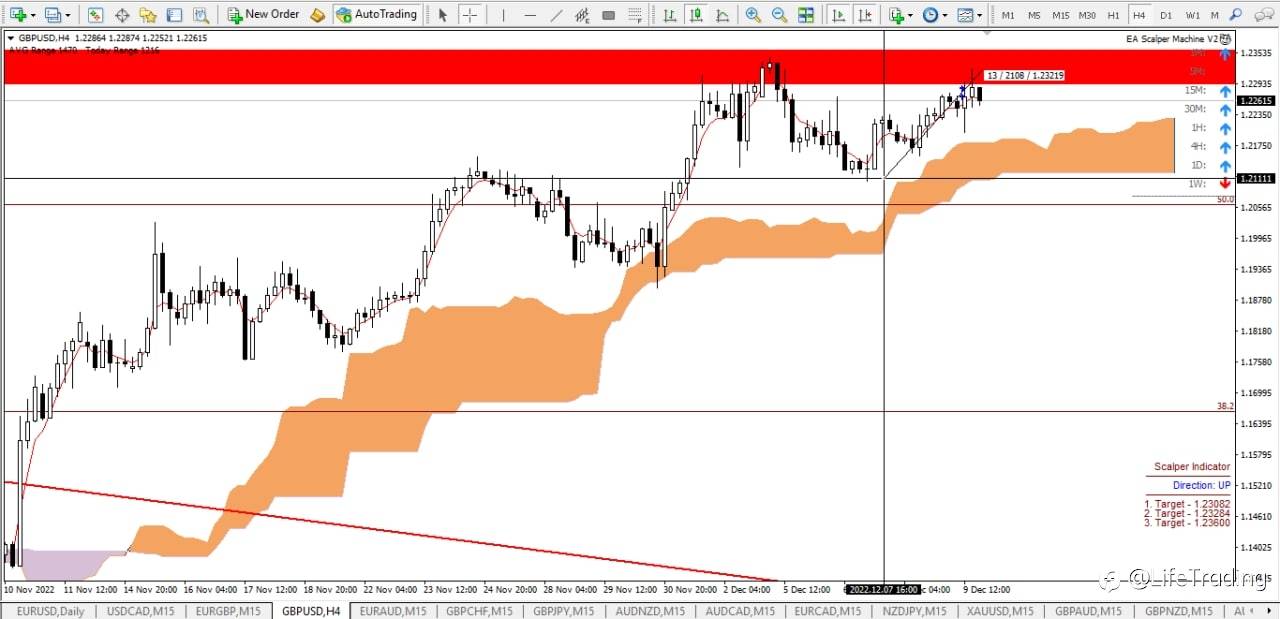This screenshot has width=1280, height=619.
Task: Expand the new chart dropdown arrow
Action: (x=34, y=15)
